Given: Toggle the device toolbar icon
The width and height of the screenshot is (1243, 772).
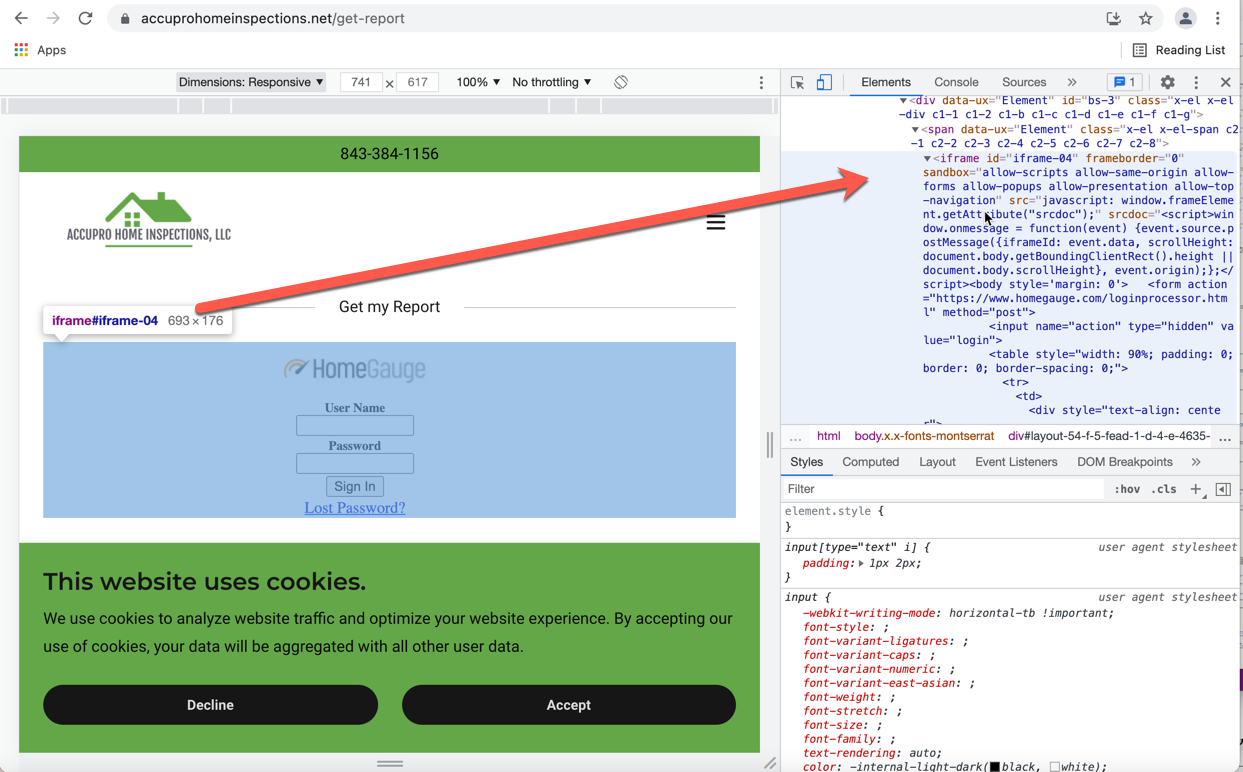Looking at the screenshot, I should pyautogui.click(x=824, y=83).
